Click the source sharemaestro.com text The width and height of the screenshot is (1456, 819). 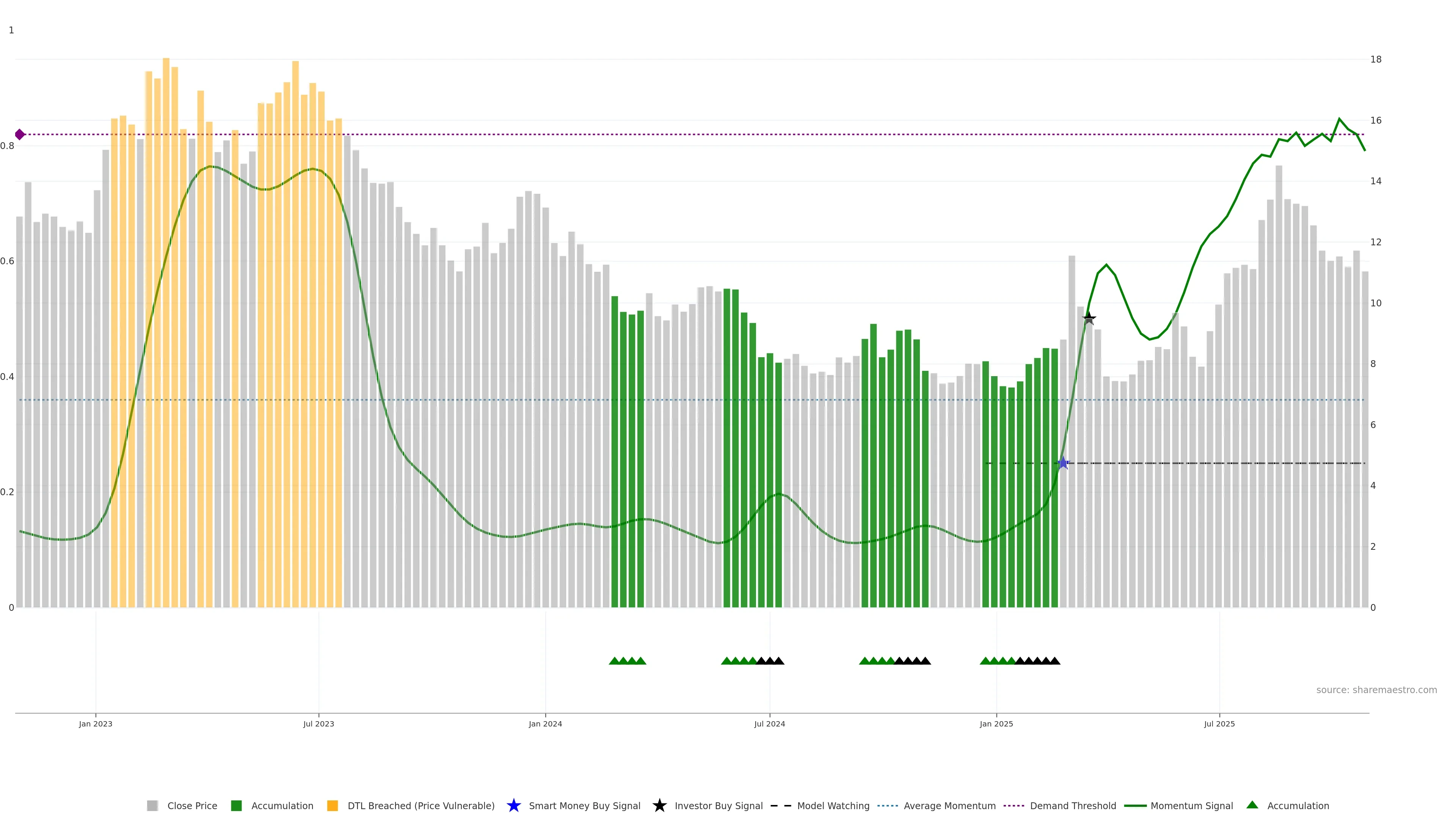pyautogui.click(x=1376, y=690)
